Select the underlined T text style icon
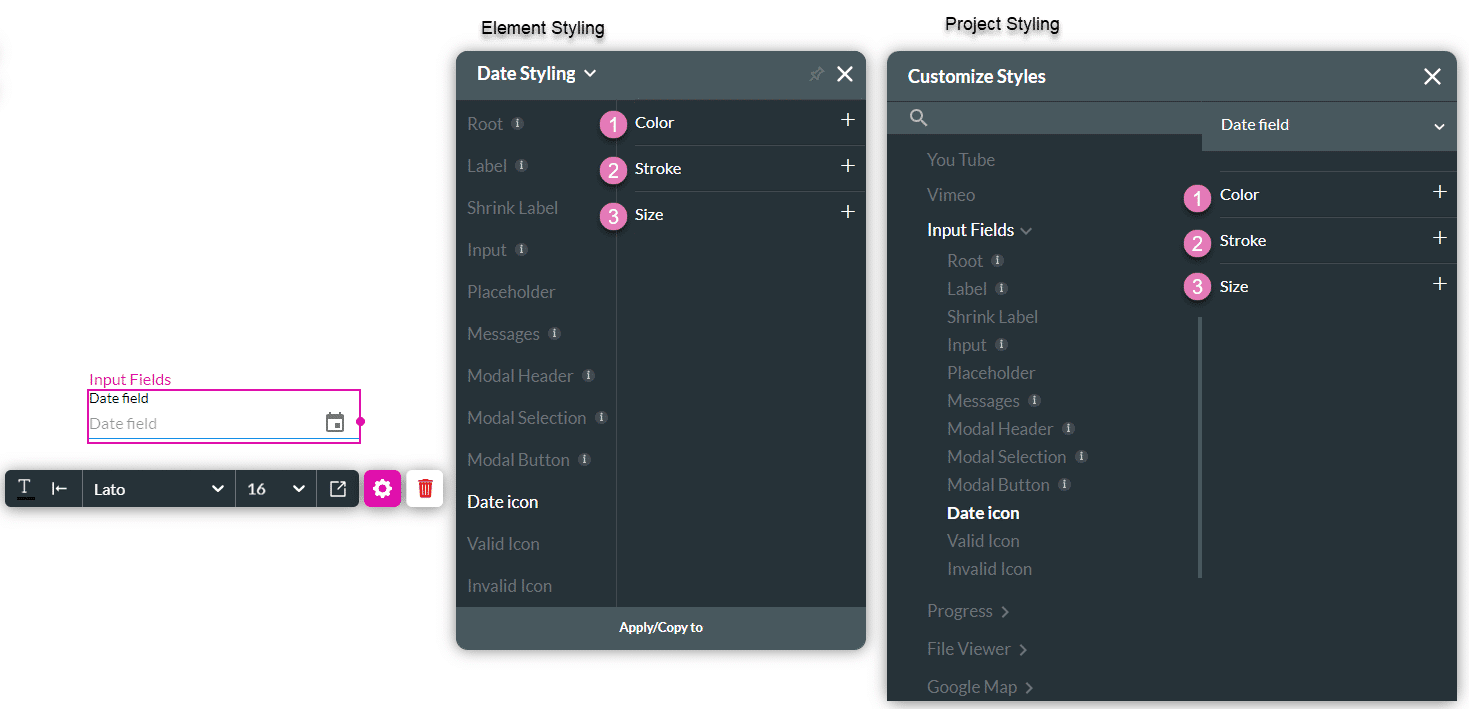Viewport: 1469px width, 709px height. 24,488
